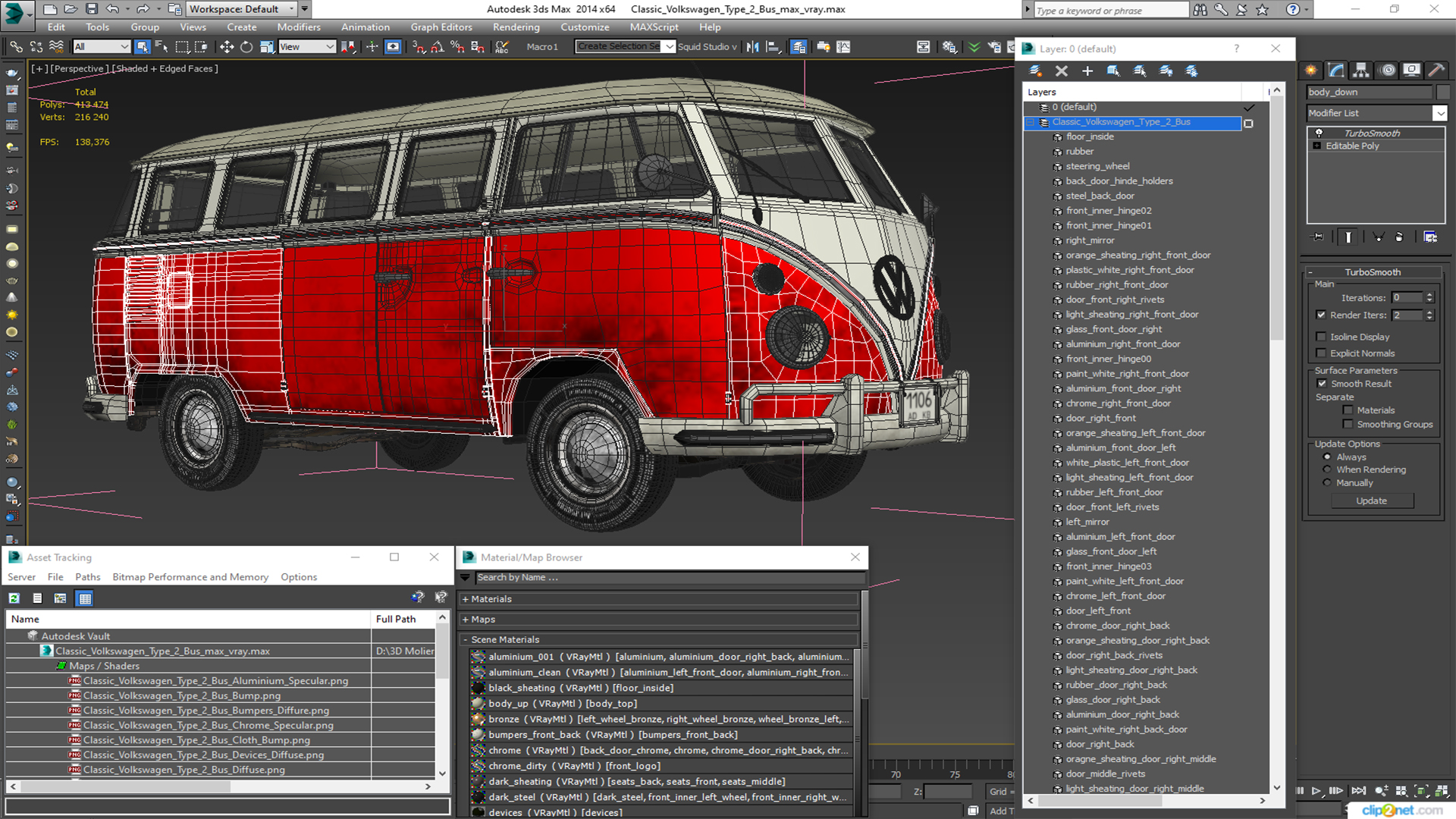Enable Separate by Materials checkbox

click(1348, 410)
